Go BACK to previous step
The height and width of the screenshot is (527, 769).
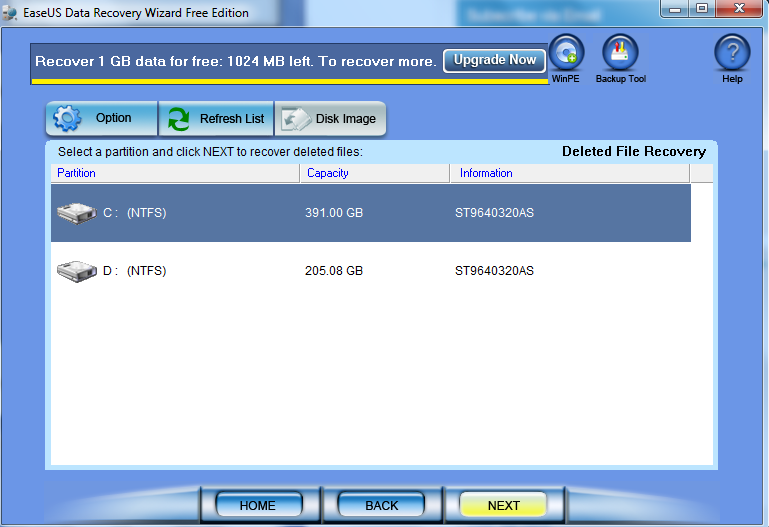click(381, 505)
